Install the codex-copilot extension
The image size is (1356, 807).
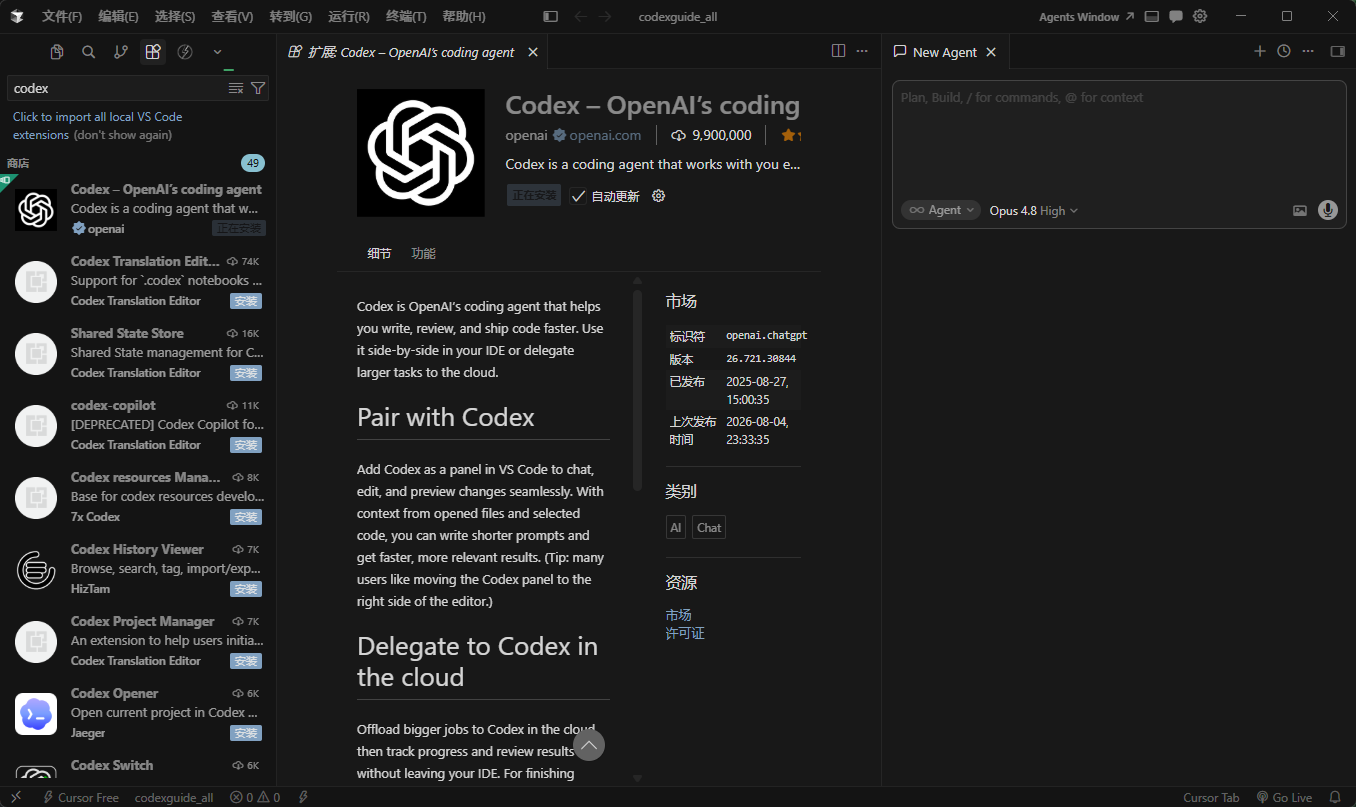pos(246,445)
